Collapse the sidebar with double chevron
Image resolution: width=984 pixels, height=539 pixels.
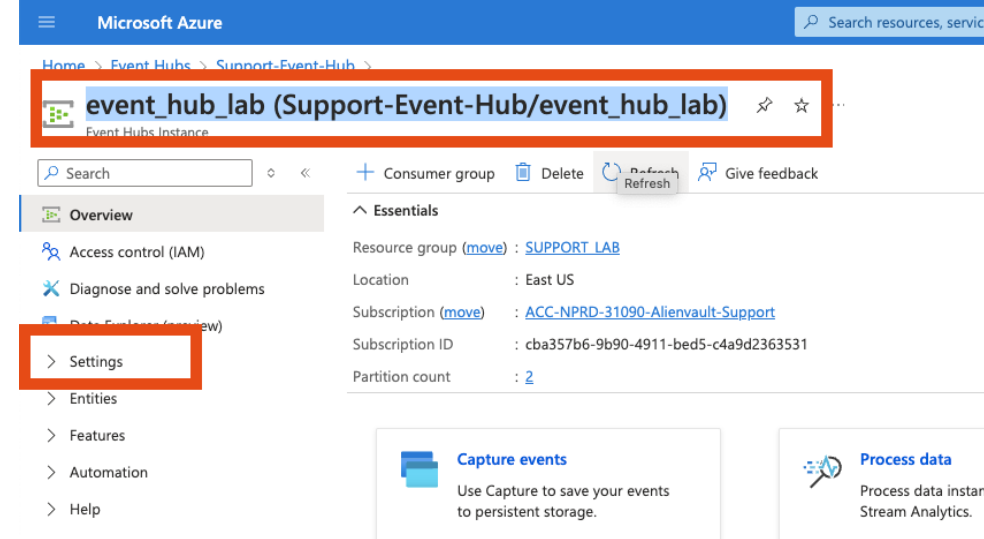pos(306,173)
